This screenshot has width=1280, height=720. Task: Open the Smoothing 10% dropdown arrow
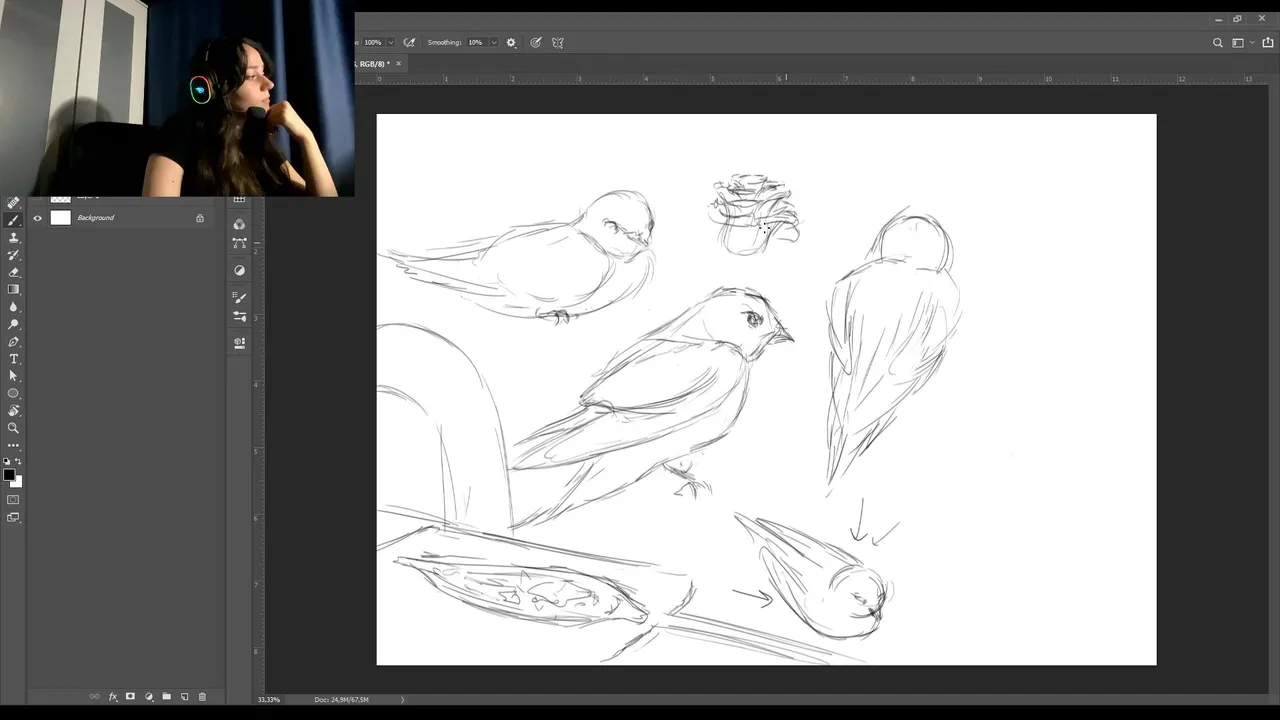[493, 43]
